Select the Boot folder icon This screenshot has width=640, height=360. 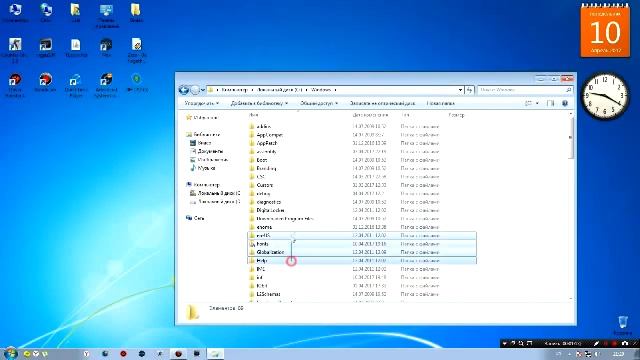pos(252,160)
